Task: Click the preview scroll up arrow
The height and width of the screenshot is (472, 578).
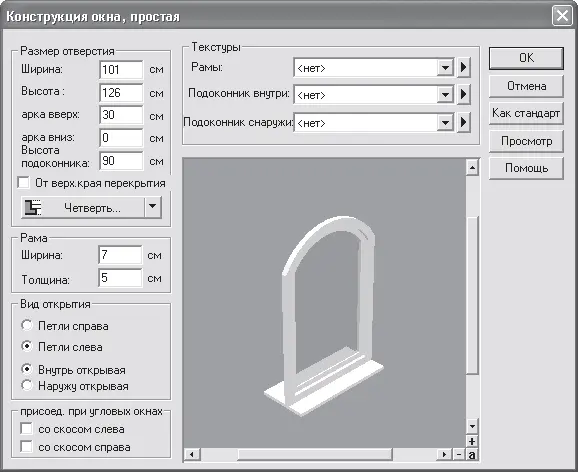Action: pos(472,168)
